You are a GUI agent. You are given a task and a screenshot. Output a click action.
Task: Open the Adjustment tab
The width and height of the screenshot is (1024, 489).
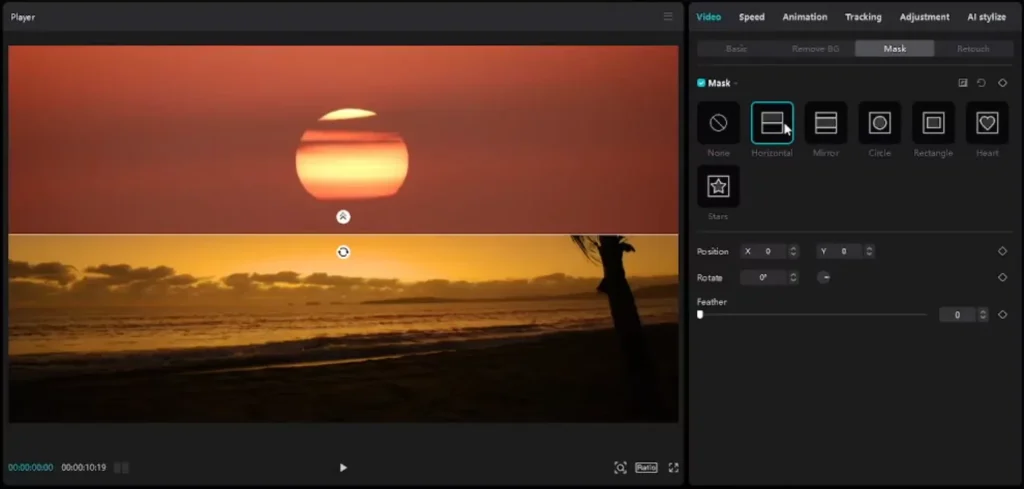click(x=925, y=17)
